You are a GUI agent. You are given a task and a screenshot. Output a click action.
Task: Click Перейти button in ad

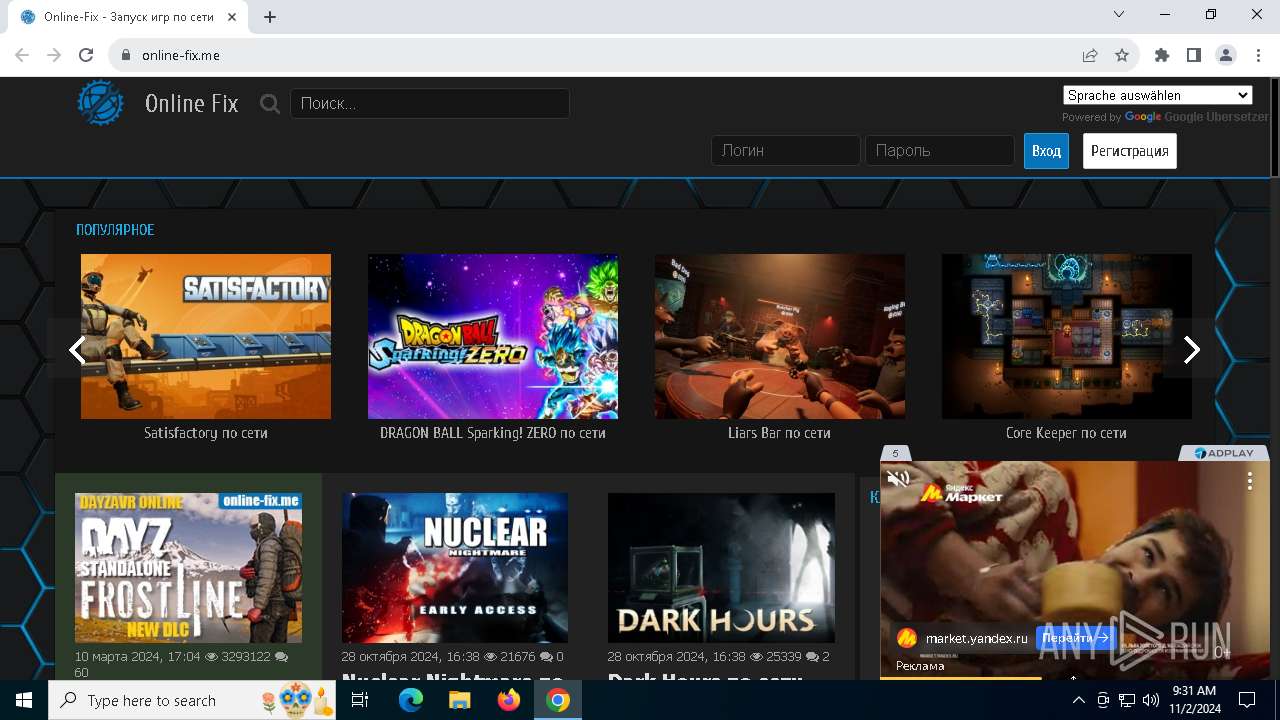tap(1075, 637)
